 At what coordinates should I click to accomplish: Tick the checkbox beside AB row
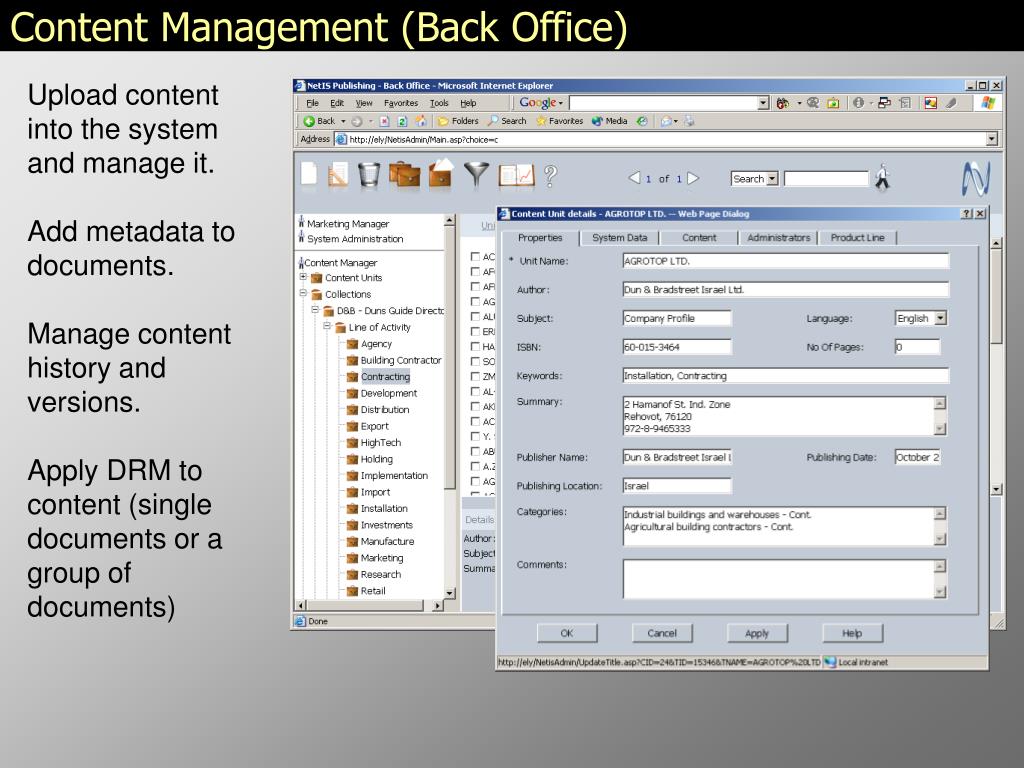tap(475, 451)
